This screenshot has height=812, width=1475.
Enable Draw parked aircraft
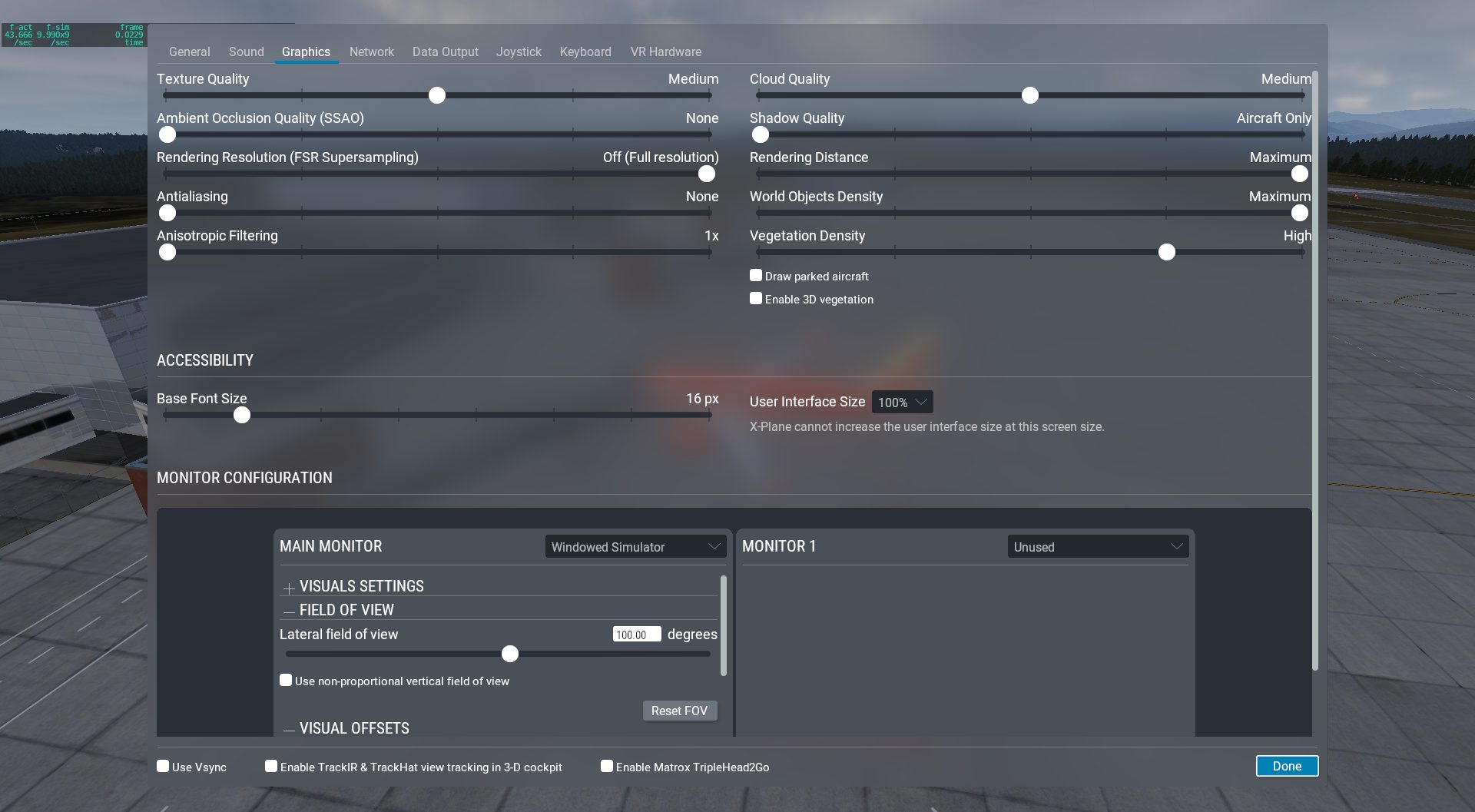[x=756, y=276]
